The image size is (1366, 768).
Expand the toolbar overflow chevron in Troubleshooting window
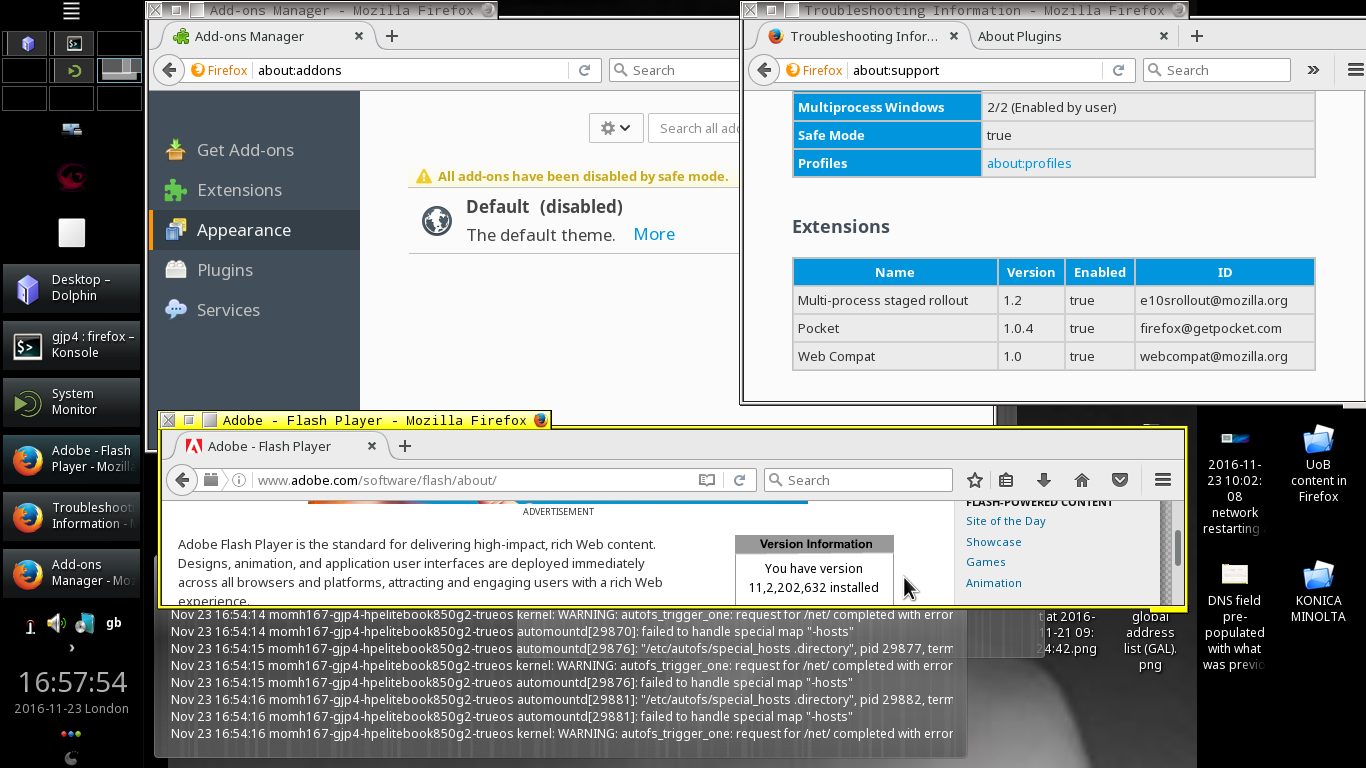click(x=1313, y=70)
